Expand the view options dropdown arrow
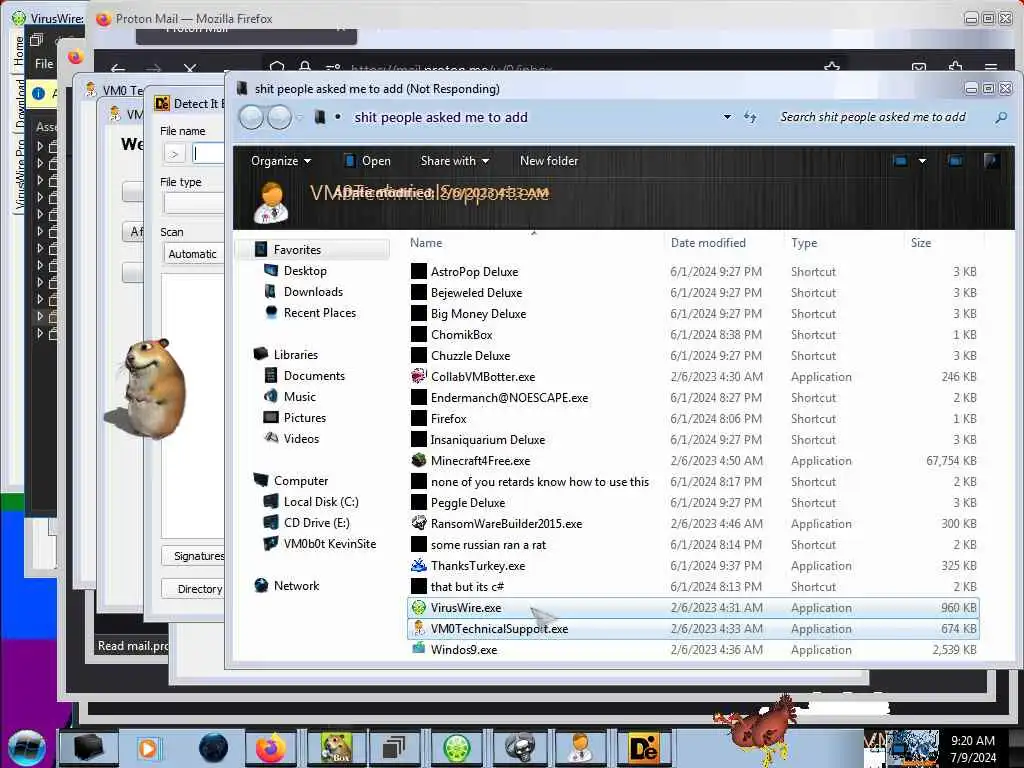The height and width of the screenshot is (768, 1024). point(922,161)
